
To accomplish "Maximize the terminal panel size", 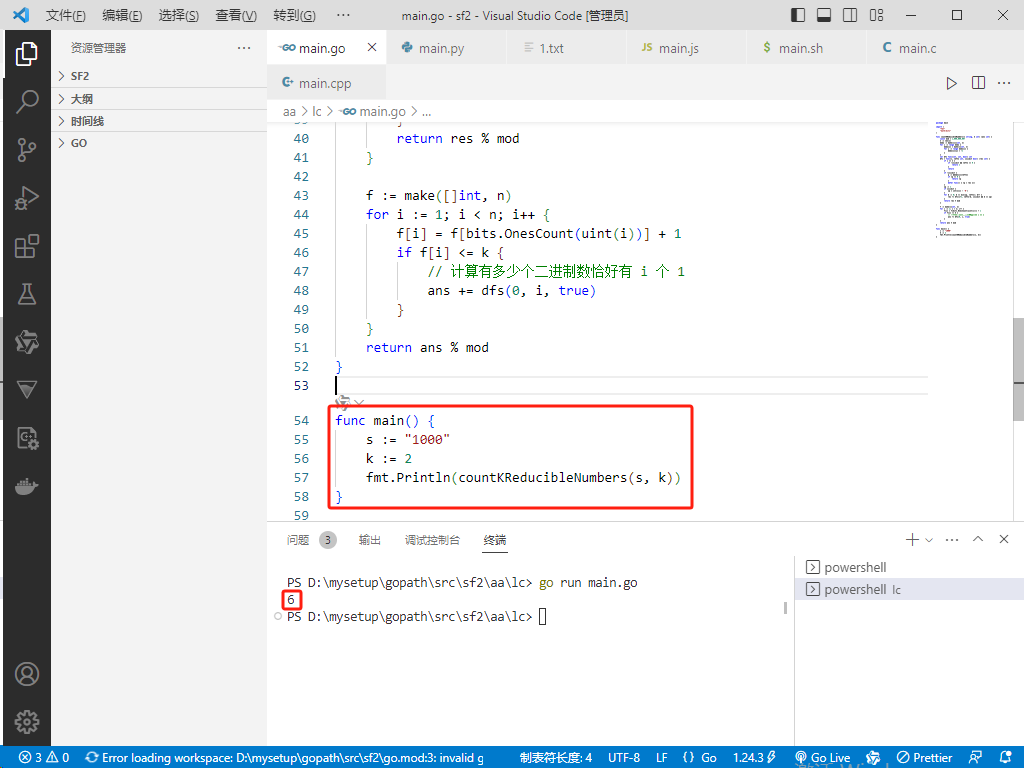I will click(978, 539).
